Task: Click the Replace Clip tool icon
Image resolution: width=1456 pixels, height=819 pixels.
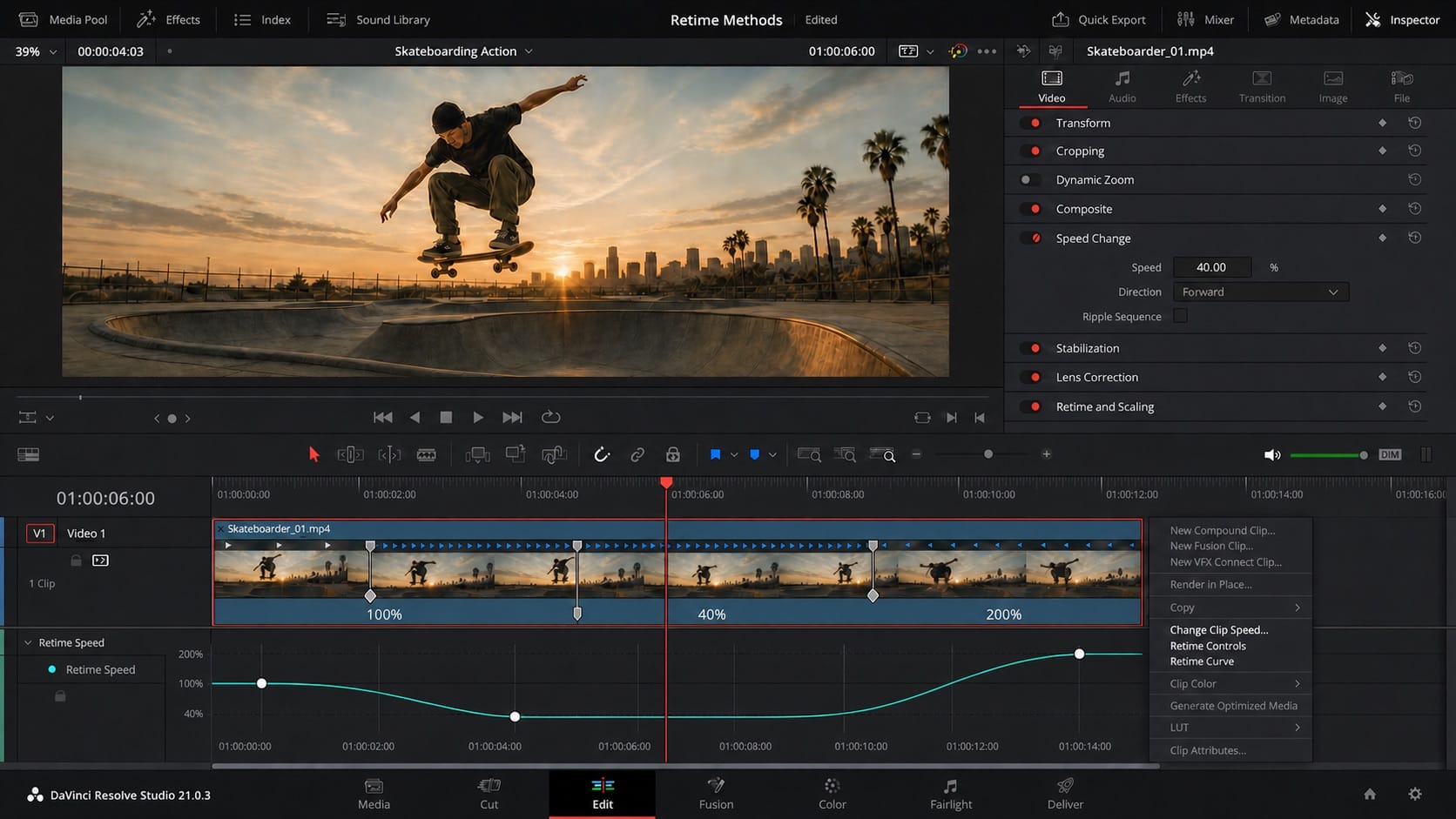Action: pos(554,454)
